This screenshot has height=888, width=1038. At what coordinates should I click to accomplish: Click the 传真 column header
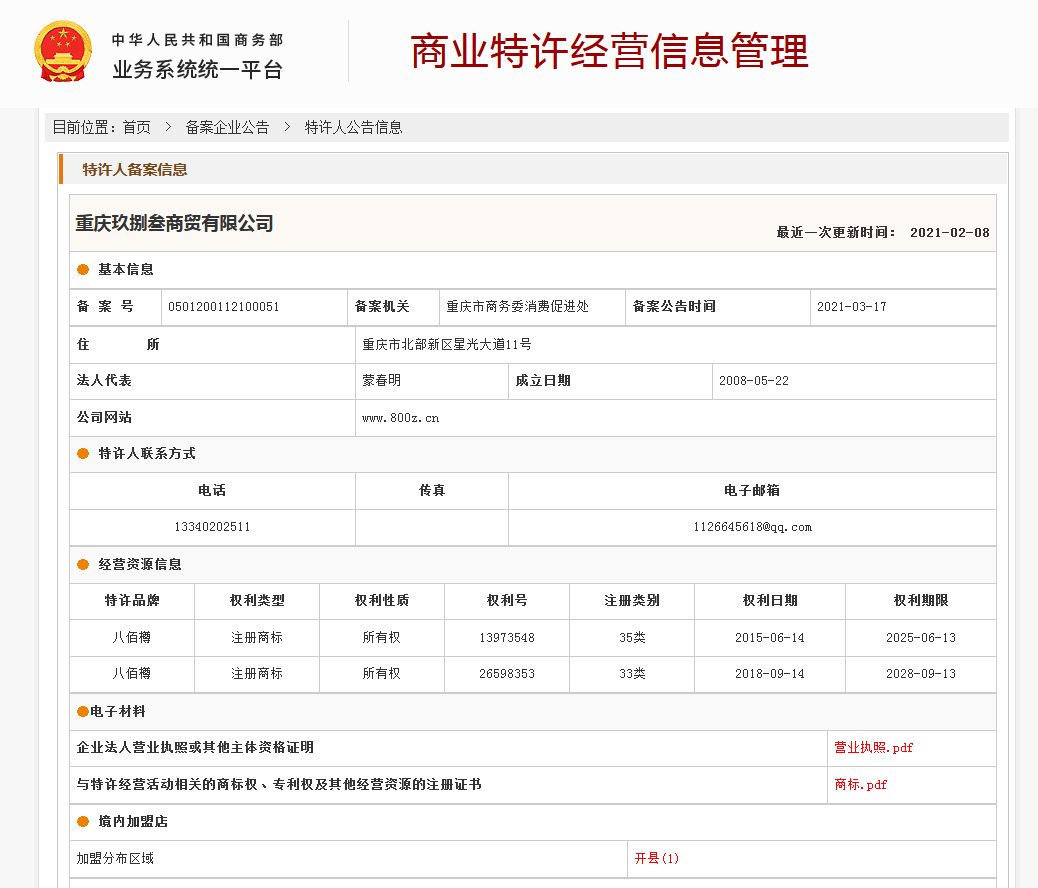pyautogui.click(x=432, y=491)
